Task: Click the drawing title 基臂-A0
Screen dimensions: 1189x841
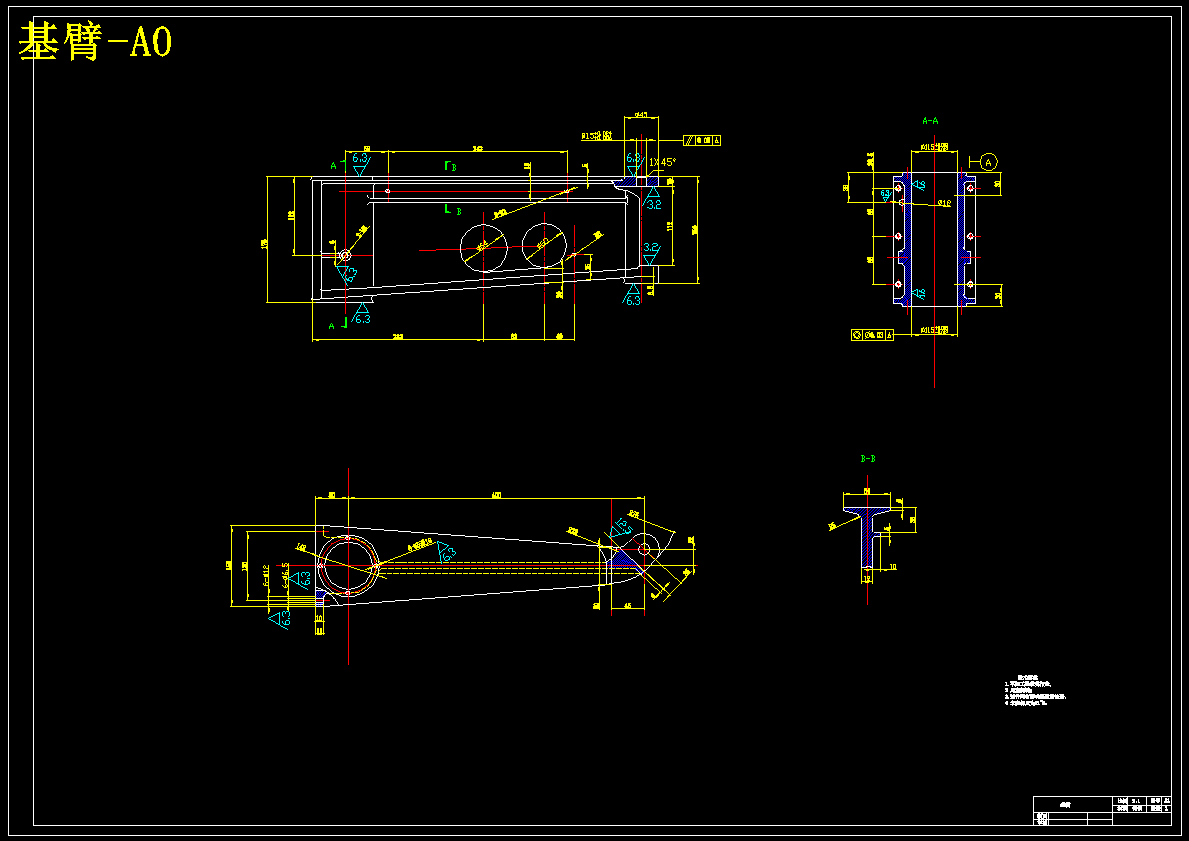Action: point(96,41)
